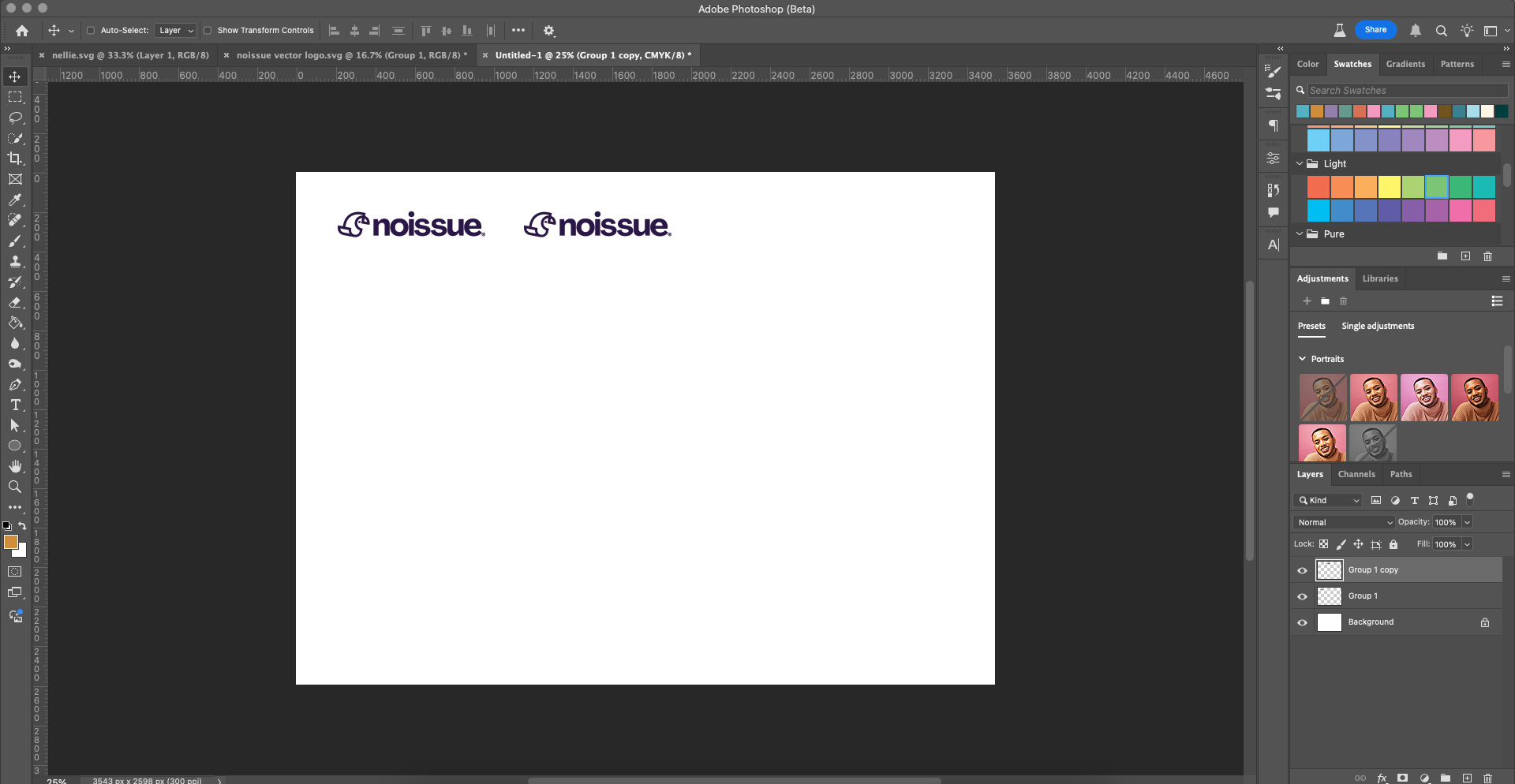Select the Eraser tool

point(15,302)
